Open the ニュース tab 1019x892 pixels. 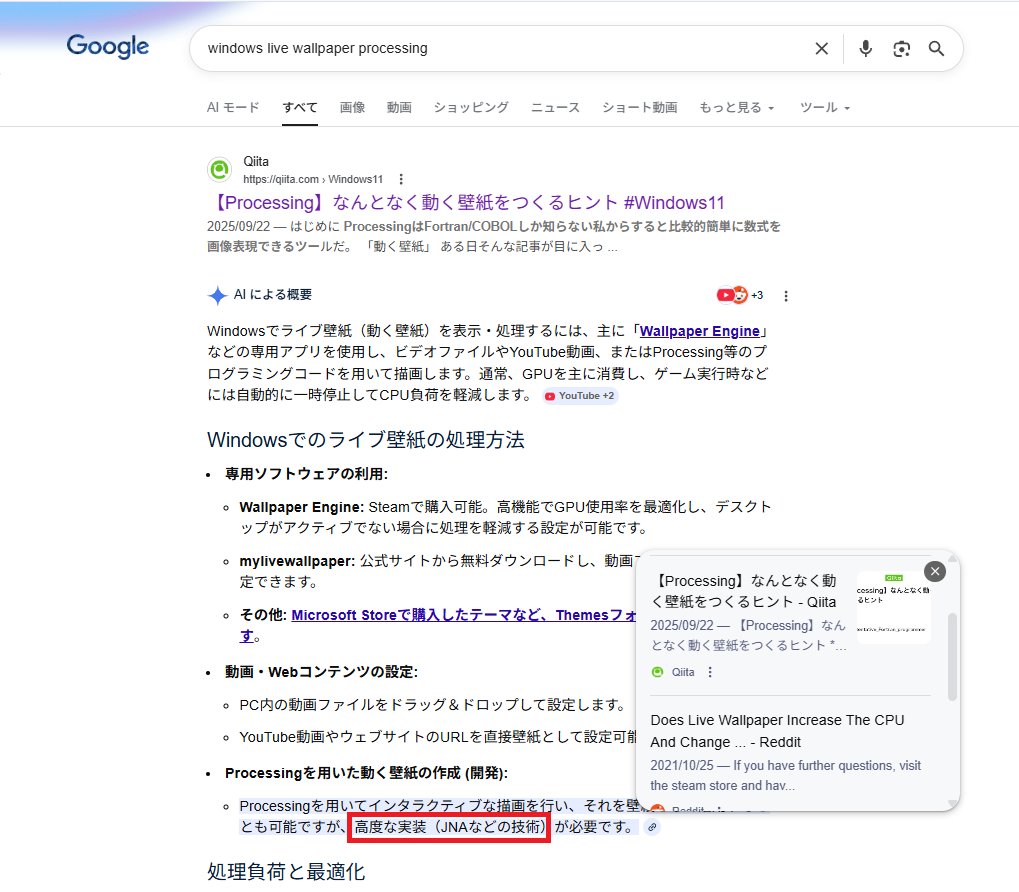coord(555,107)
